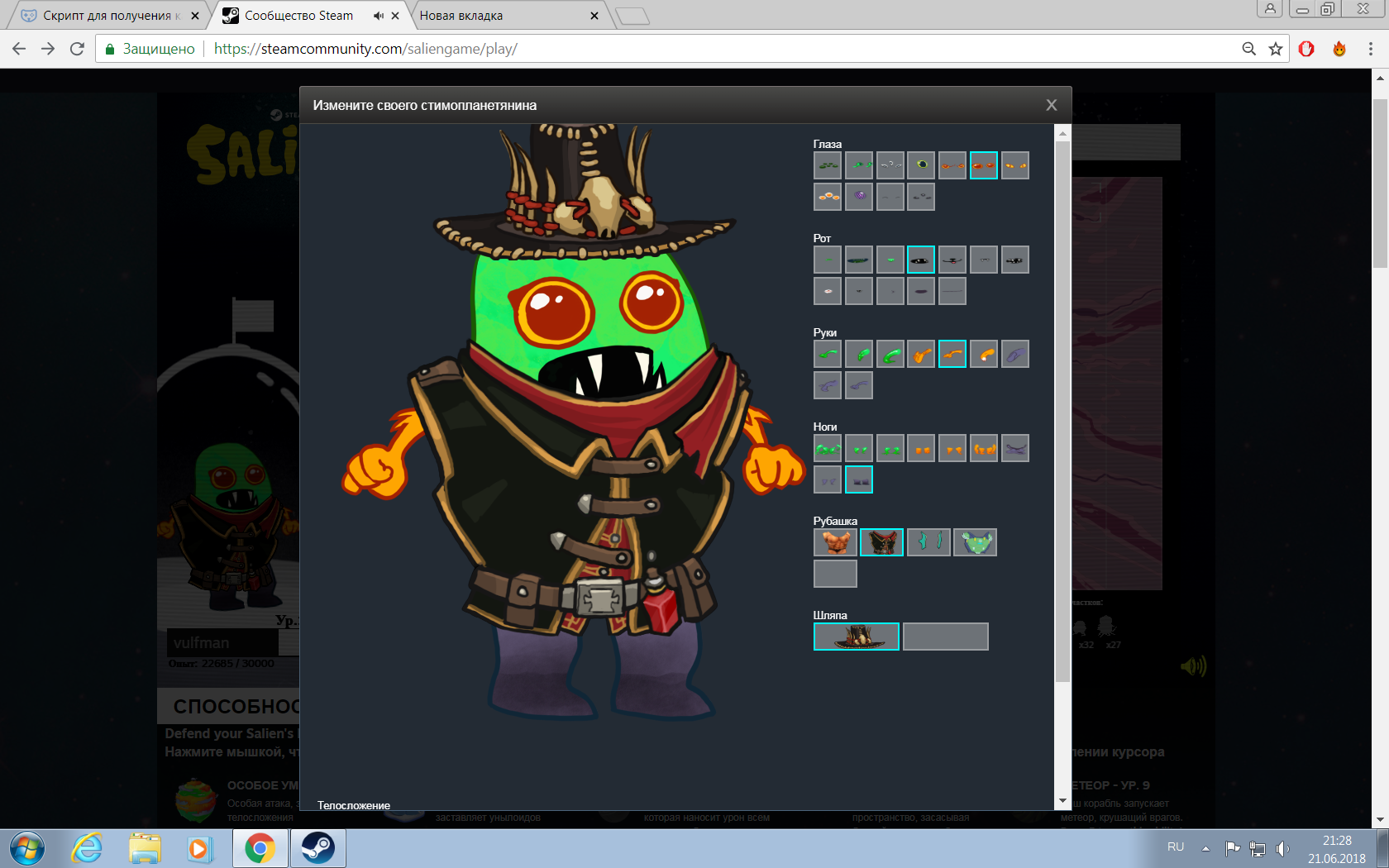Close the Salien customization dialog
Screen dimensions: 1389x868
click(x=1052, y=105)
